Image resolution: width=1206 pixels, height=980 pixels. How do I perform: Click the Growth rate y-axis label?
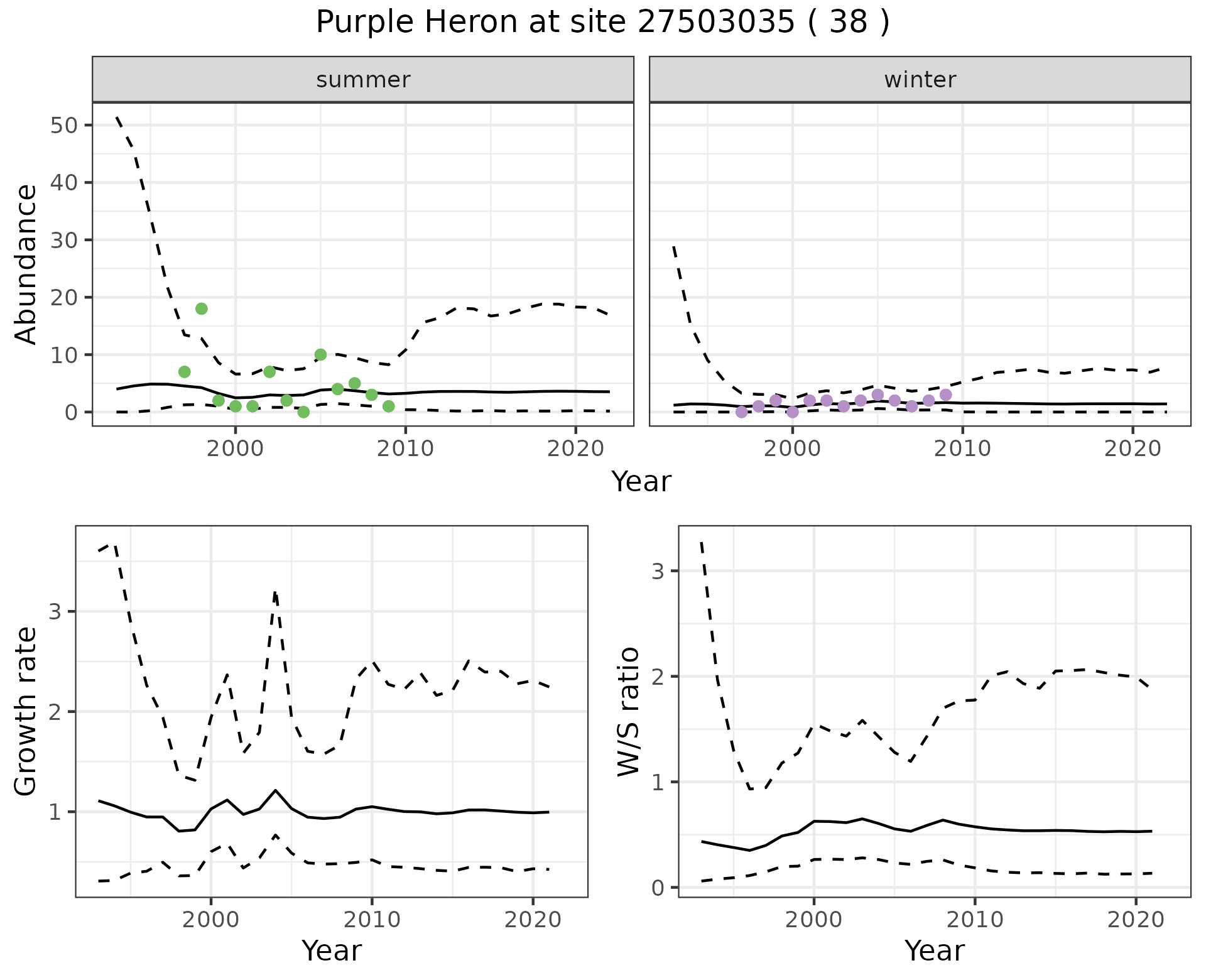(26, 711)
